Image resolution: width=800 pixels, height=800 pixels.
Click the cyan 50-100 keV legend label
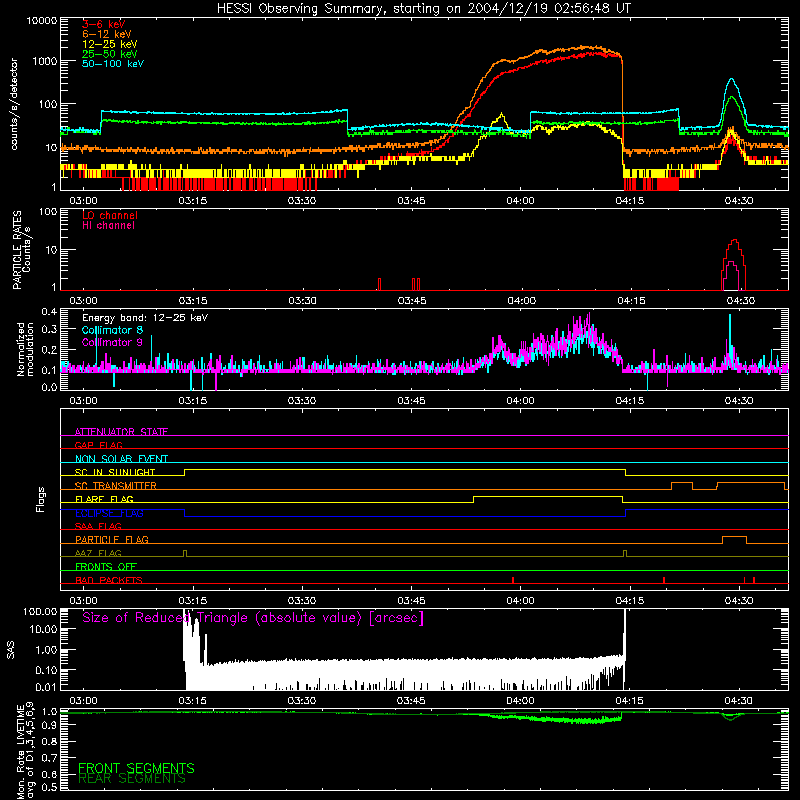[x=113, y=64]
